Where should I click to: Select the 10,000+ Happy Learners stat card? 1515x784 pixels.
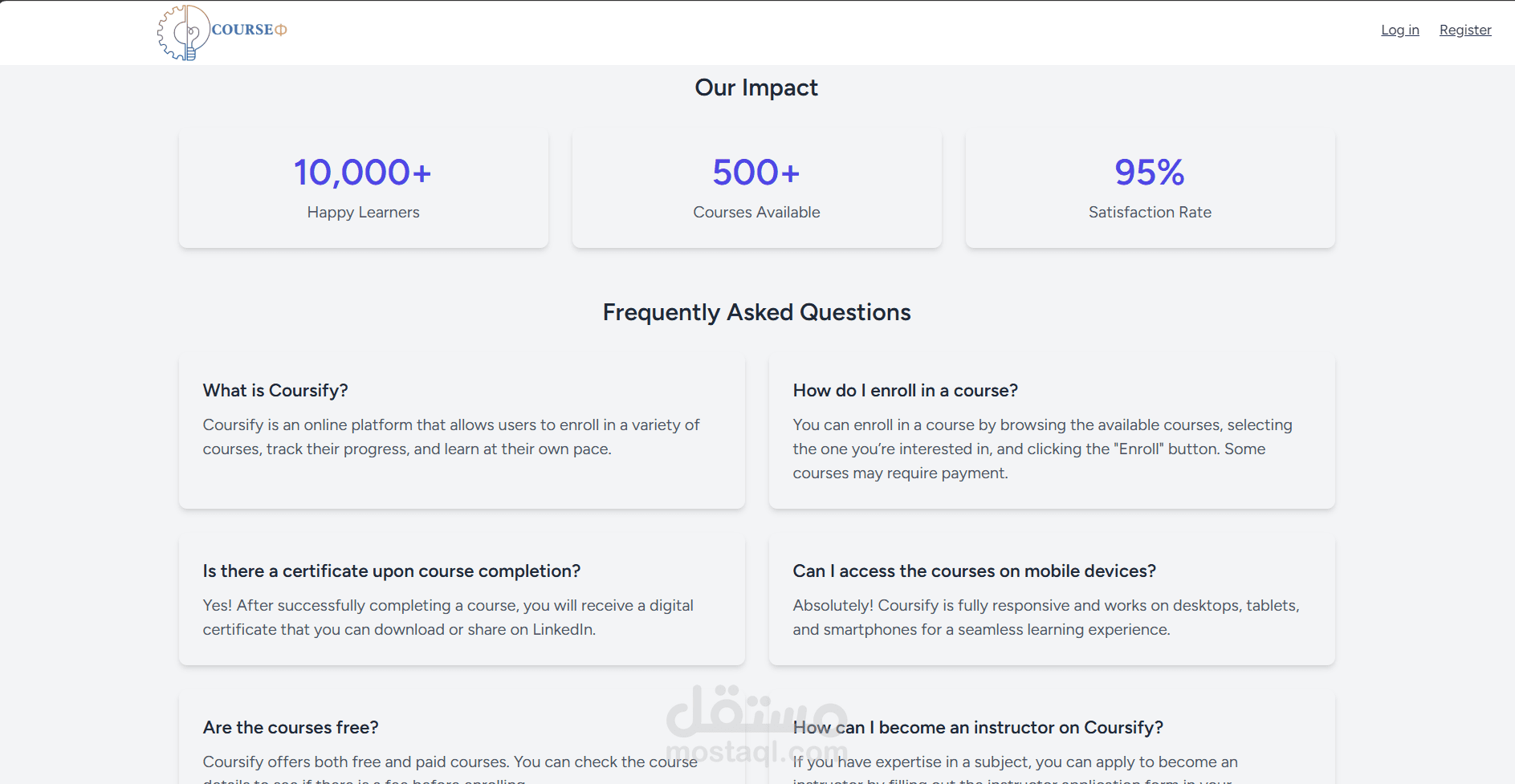[363, 188]
